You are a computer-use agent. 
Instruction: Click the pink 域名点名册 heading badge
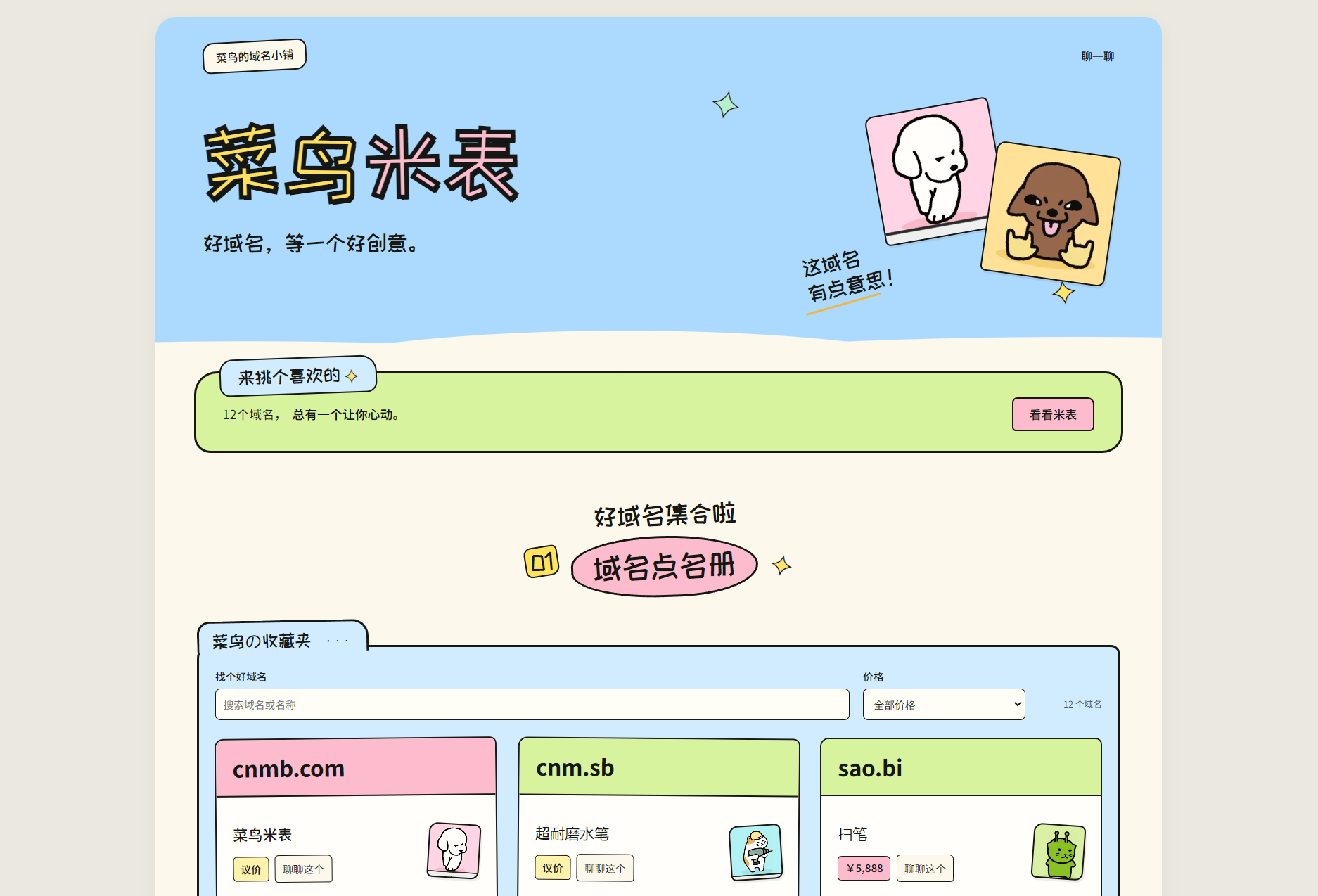pos(665,567)
